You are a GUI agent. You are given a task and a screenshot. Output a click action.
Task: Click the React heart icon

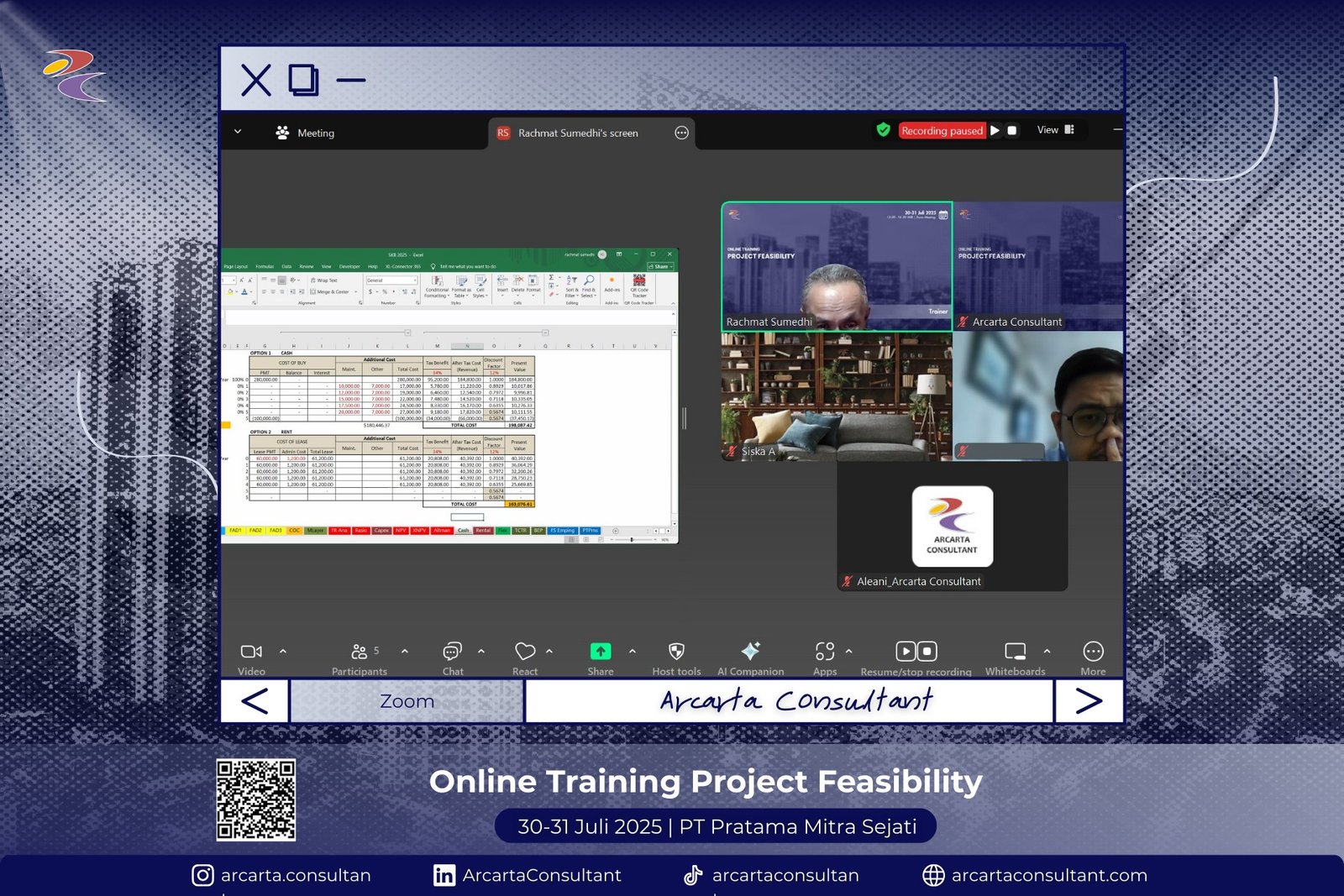pos(525,652)
